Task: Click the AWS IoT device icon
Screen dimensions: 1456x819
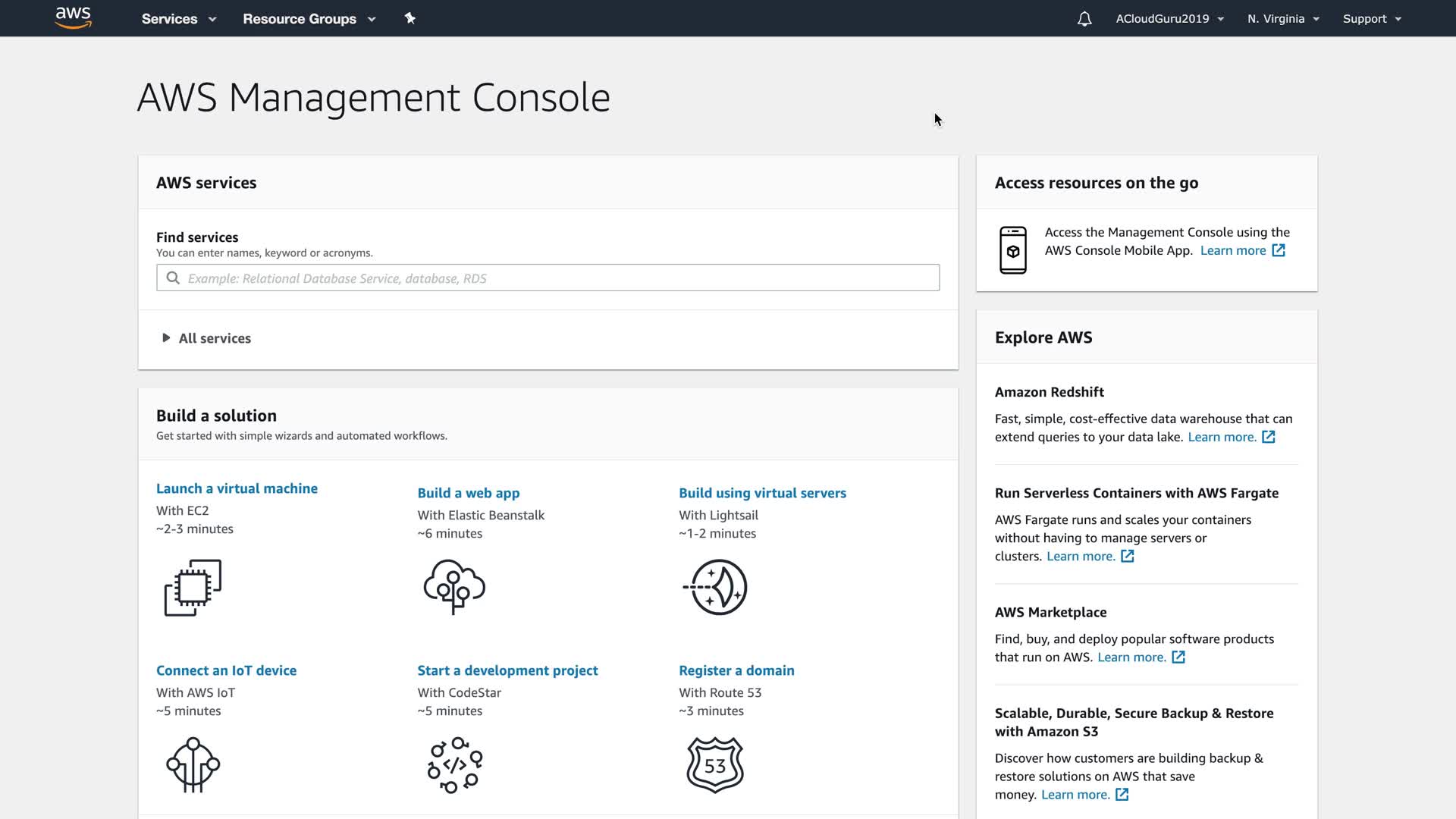Action: coord(193,764)
